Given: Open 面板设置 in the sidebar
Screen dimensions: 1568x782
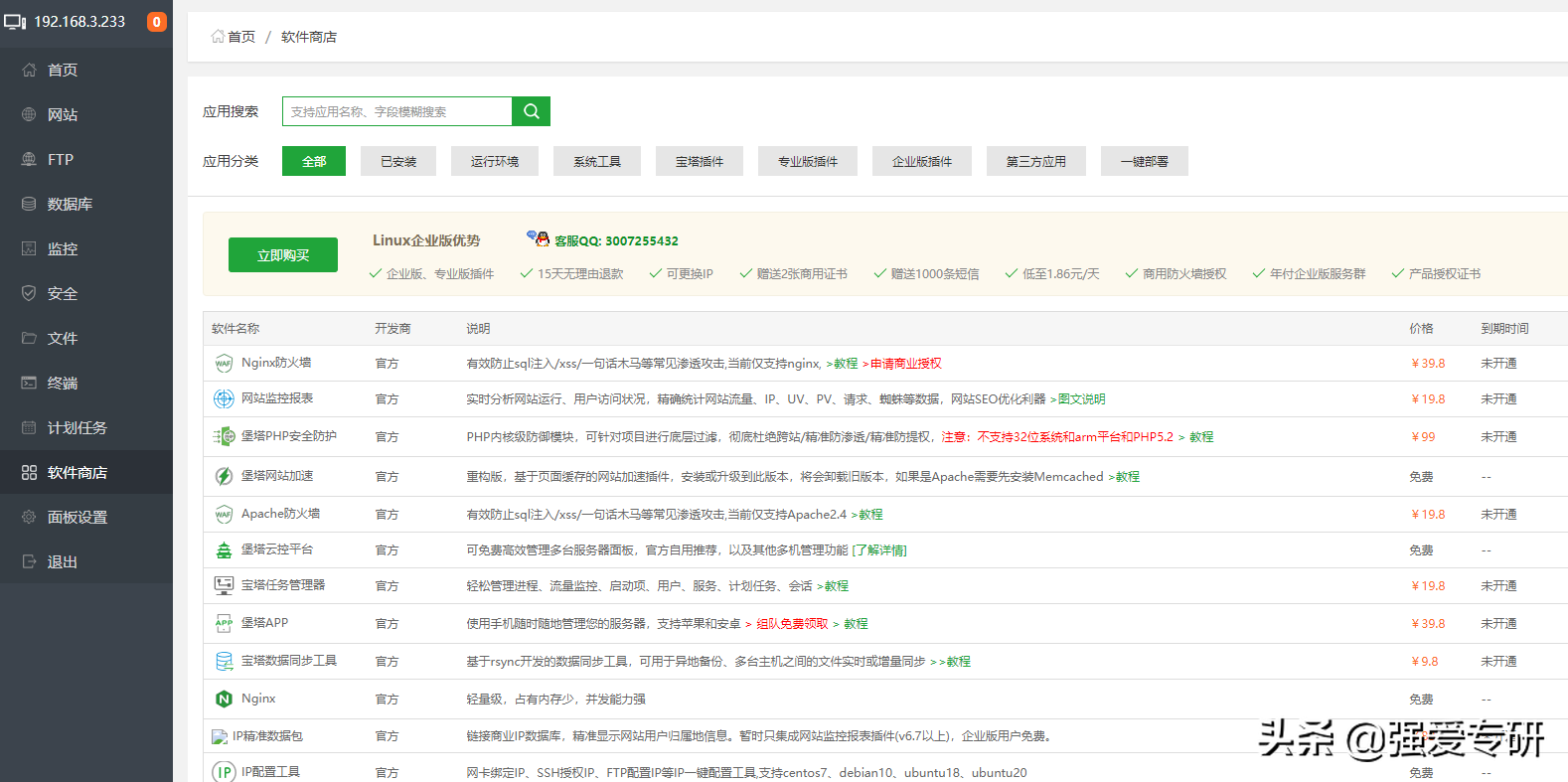Looking at the screenshot, I should (86, 517).
